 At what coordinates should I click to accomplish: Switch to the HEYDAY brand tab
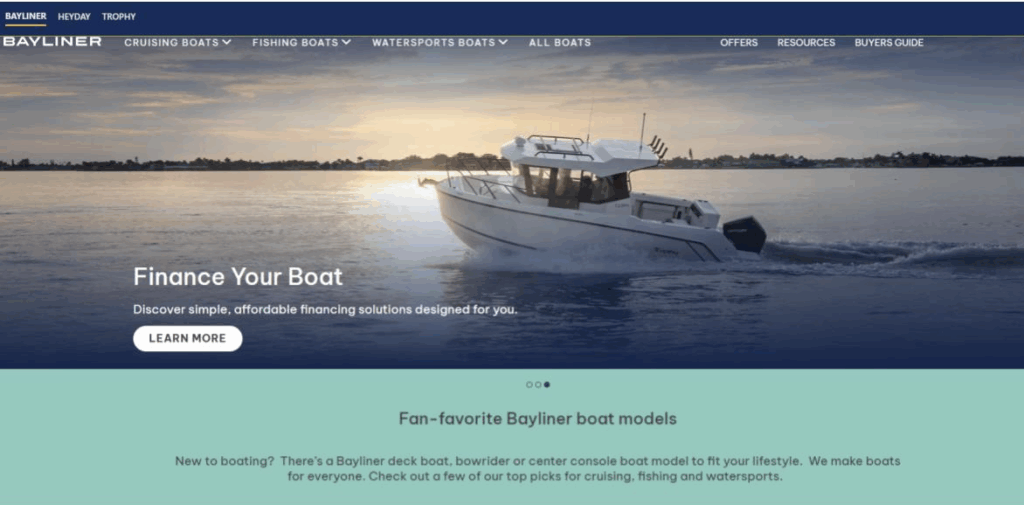tap(74, 17)
